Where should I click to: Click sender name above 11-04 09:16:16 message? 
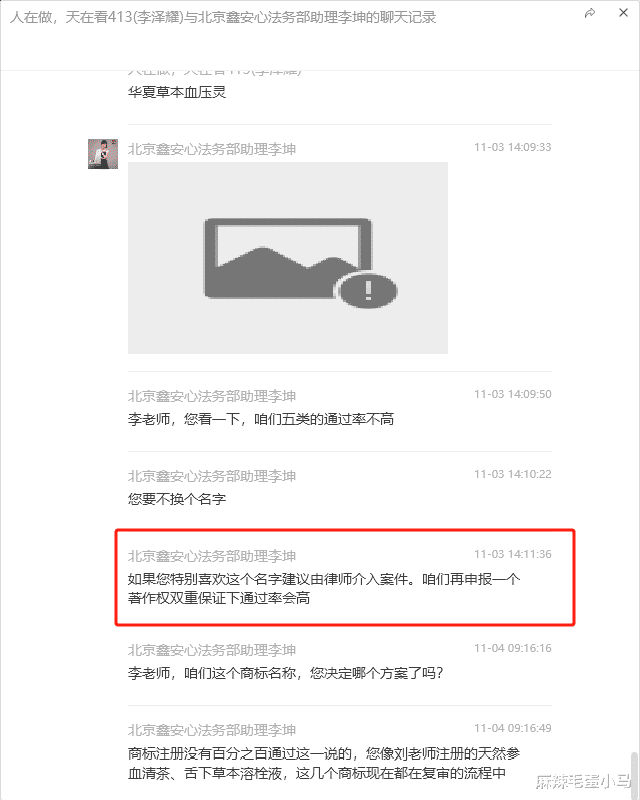click(212, 650)
